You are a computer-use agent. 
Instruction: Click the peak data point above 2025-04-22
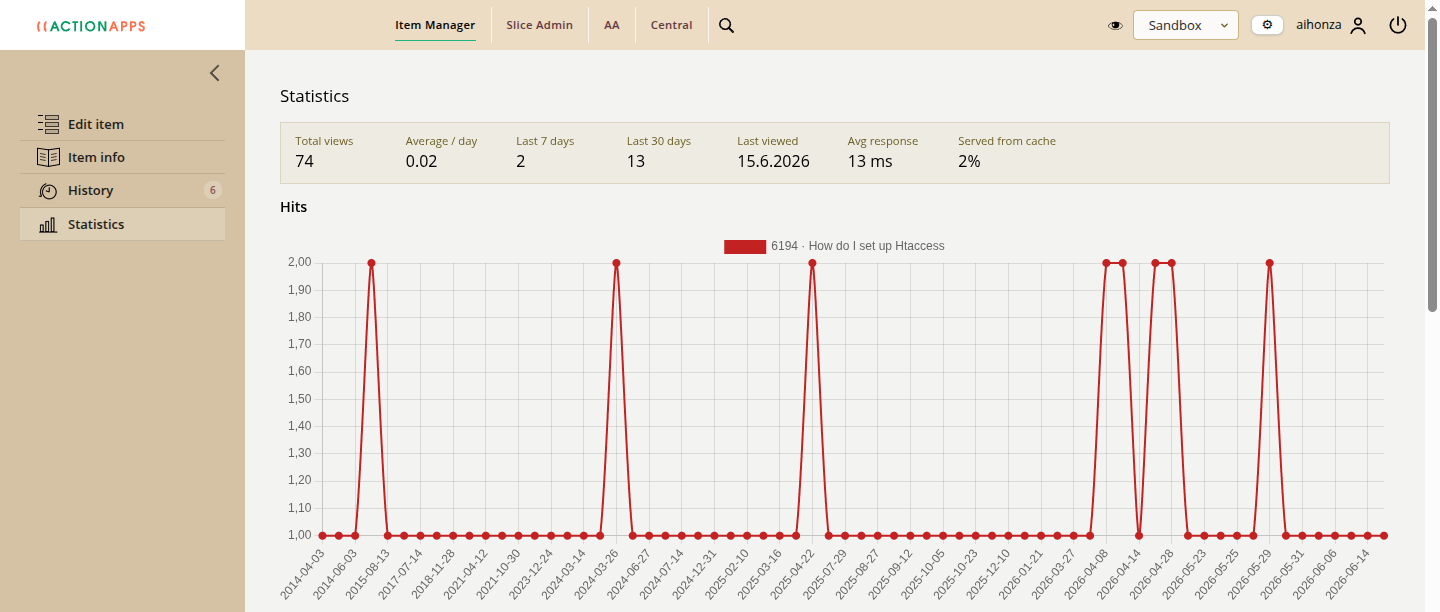[x=812, y=263]
